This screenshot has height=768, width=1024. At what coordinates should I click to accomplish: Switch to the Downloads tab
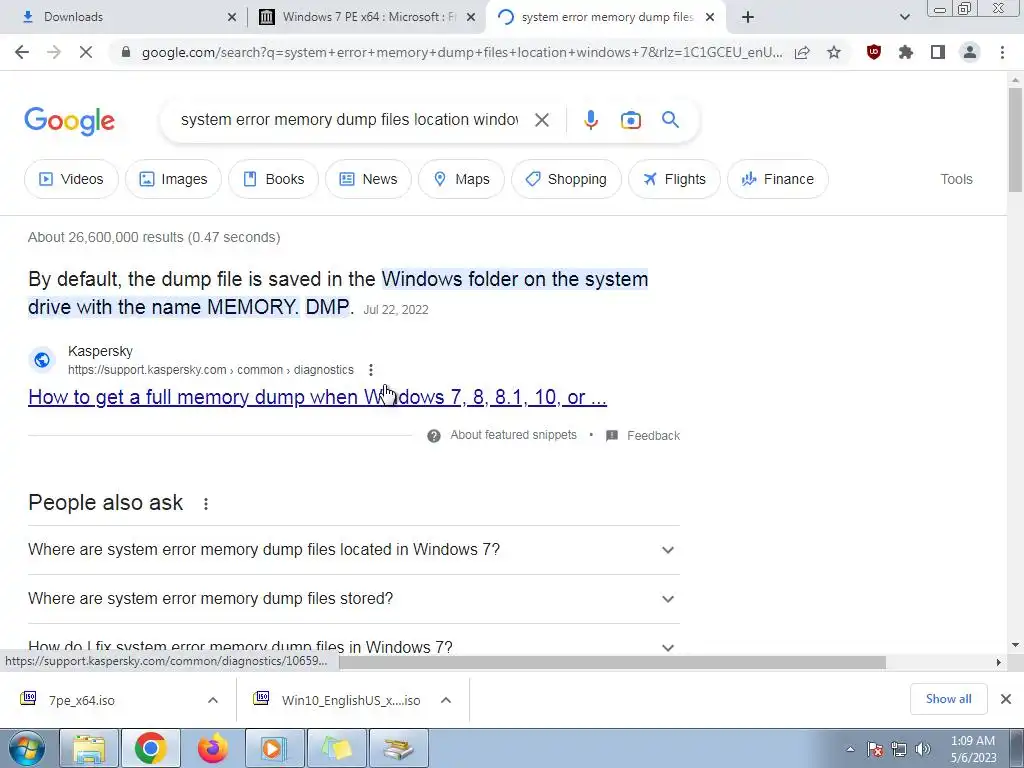click(124, 17)
